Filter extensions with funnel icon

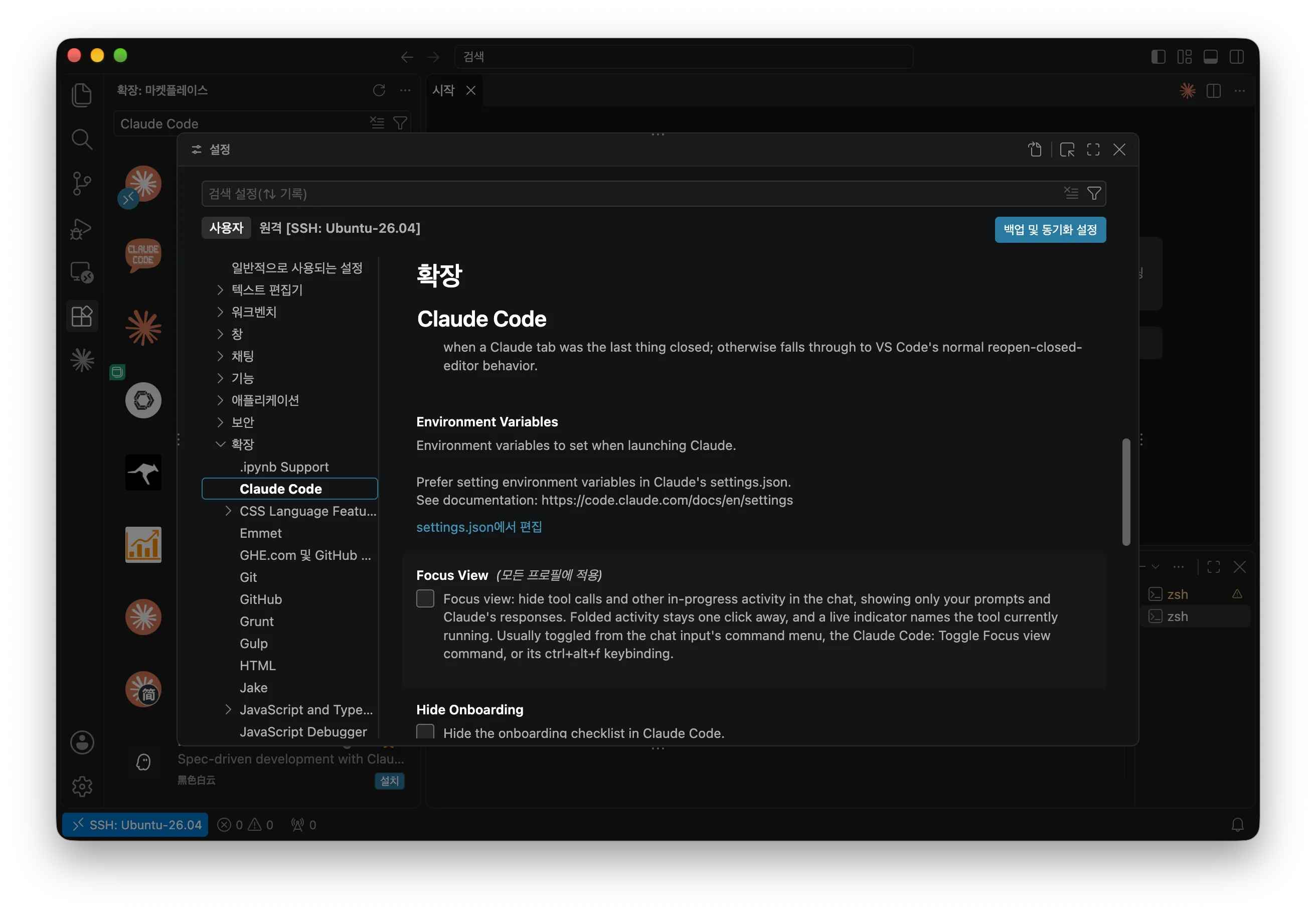click(400, 123)
